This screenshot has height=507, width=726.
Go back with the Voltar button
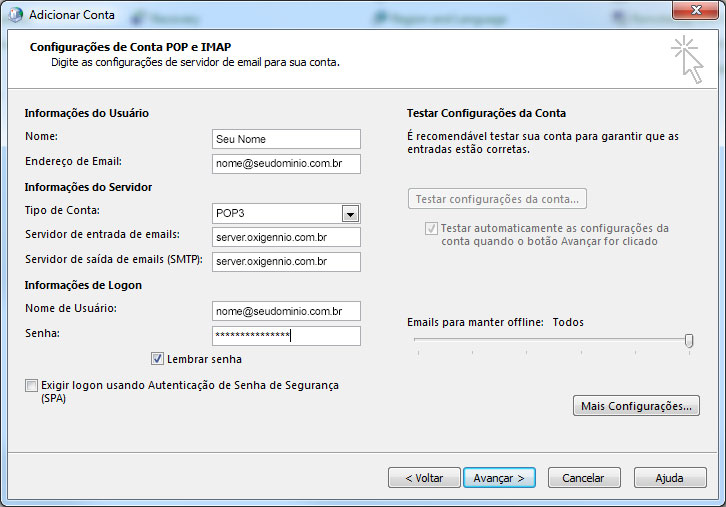click(424, 478)
